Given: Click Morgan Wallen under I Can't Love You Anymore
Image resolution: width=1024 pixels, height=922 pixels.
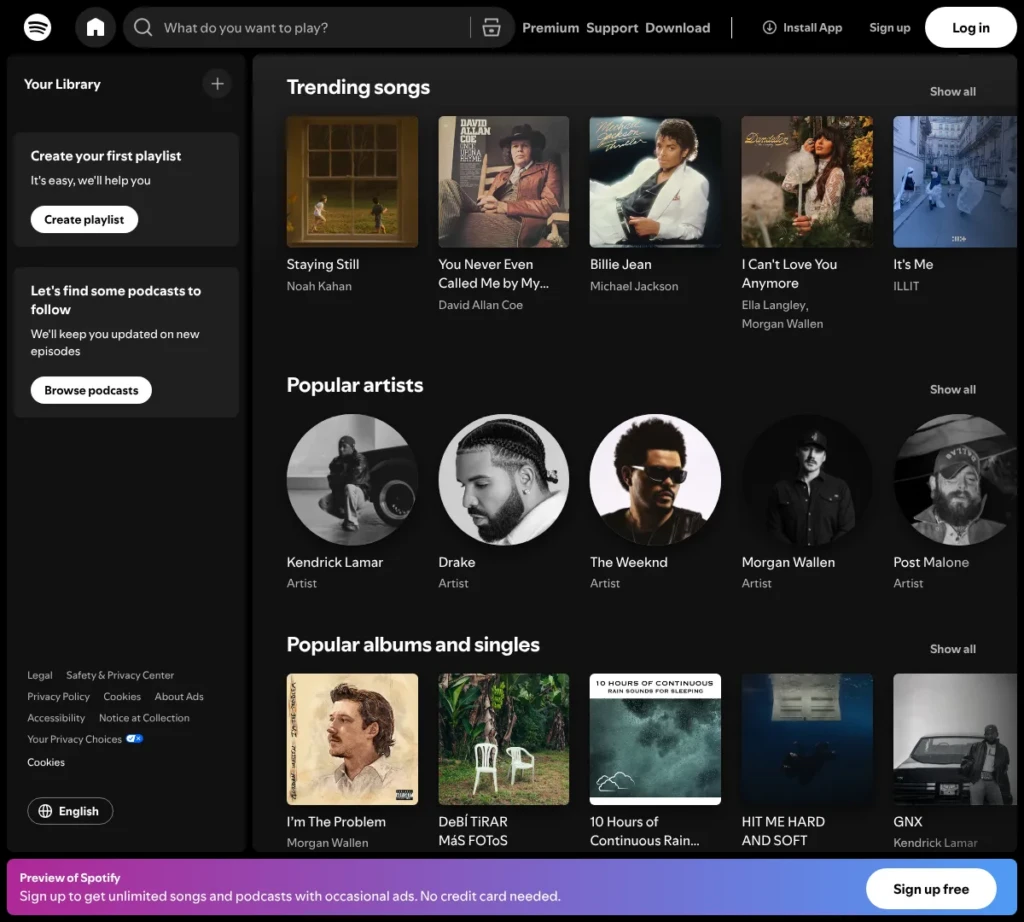Looking at the screenshot, I should [782, 324].
